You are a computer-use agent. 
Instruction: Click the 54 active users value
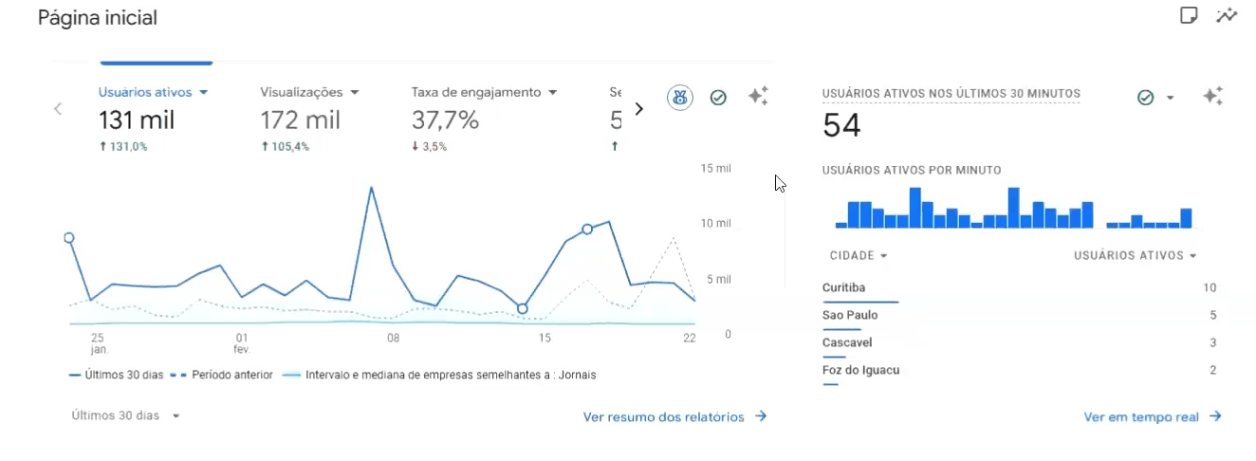click(x=842, y=126)
